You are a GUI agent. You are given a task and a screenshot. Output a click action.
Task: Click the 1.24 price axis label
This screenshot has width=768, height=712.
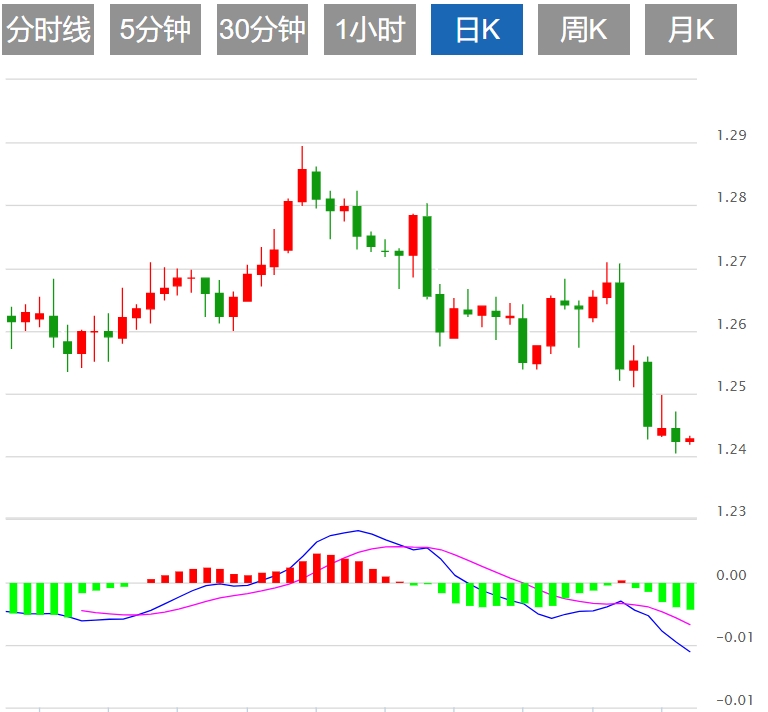click(x=731, y=449)
